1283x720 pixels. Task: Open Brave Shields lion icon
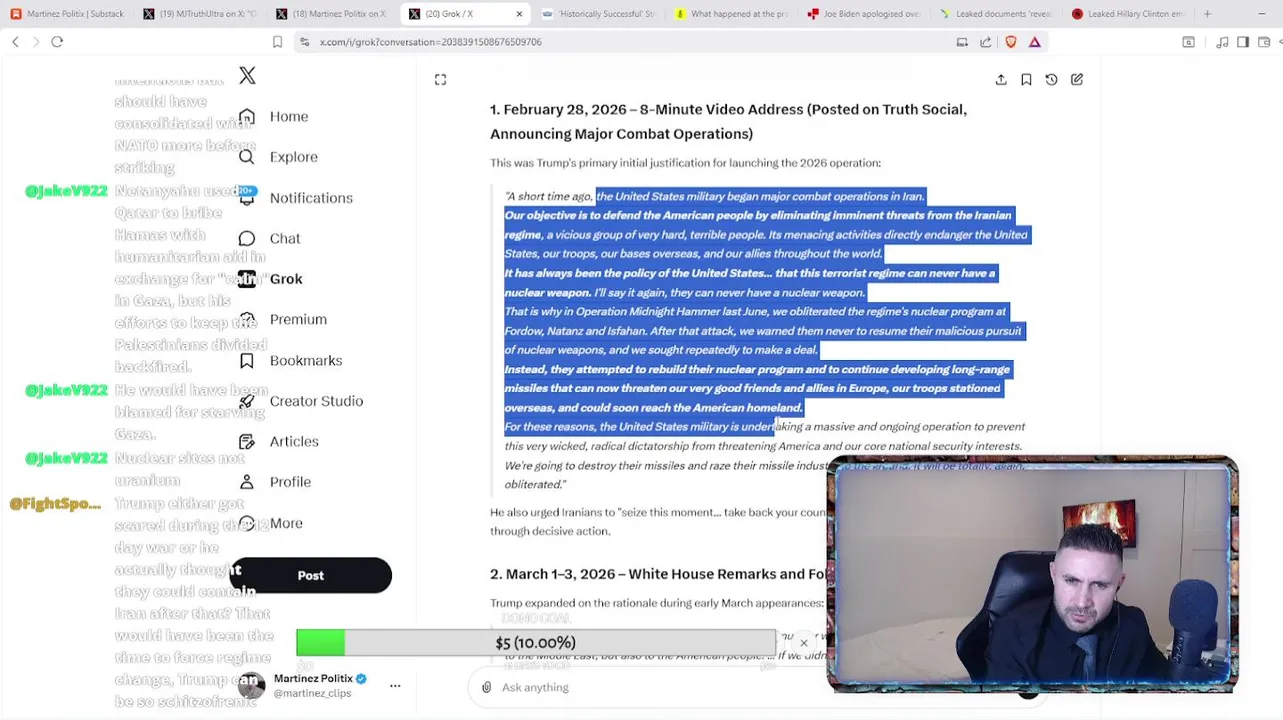point(1010,42)
